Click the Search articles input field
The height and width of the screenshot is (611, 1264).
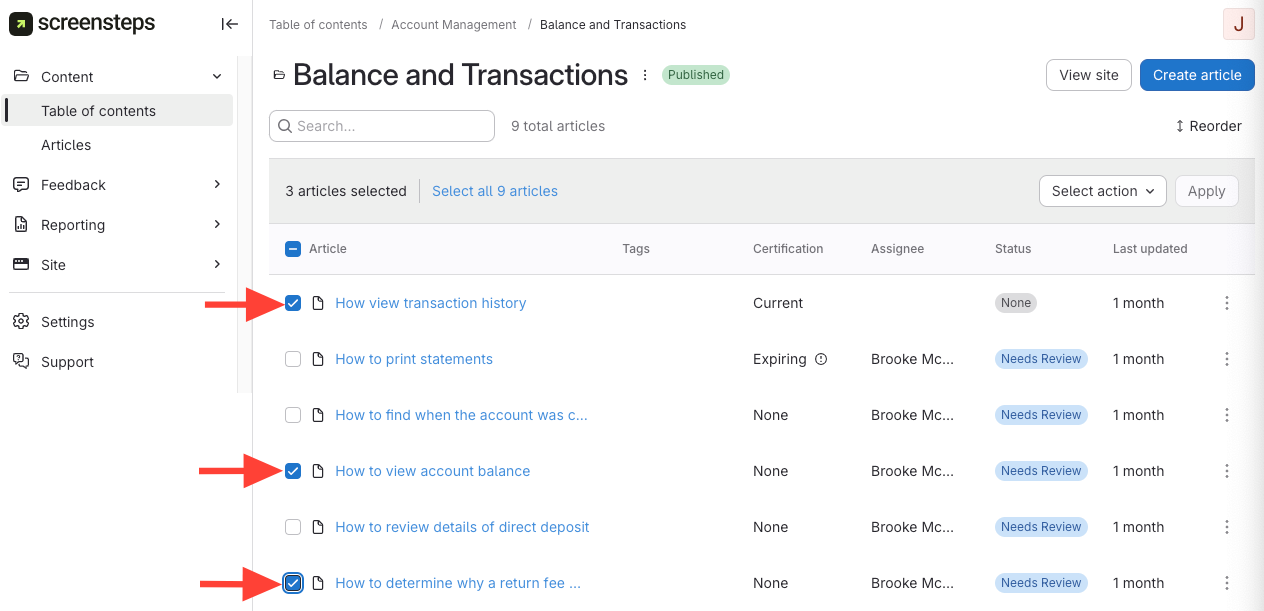(x=390, y=126)
